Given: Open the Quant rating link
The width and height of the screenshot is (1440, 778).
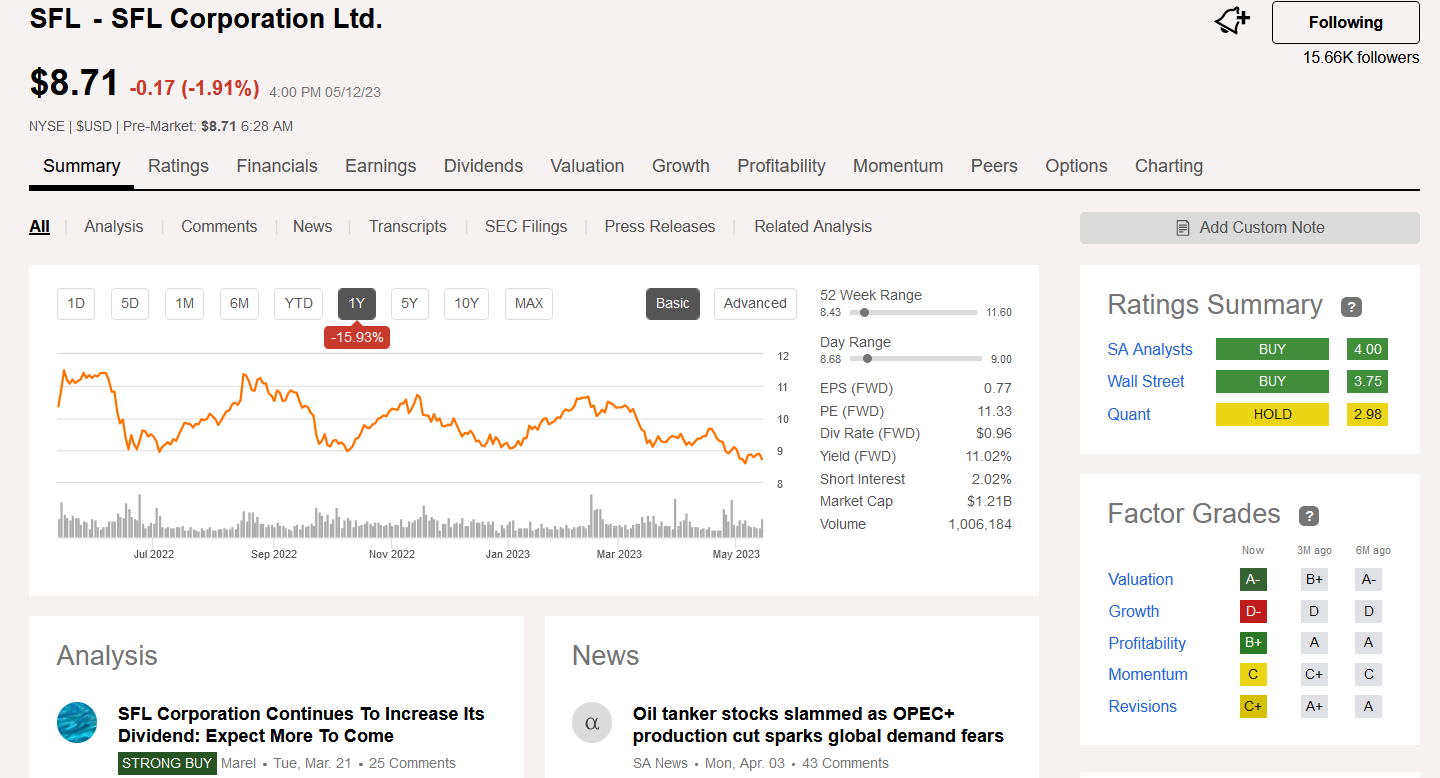Looking at the screenshot, I should (x=1129, y=415).
